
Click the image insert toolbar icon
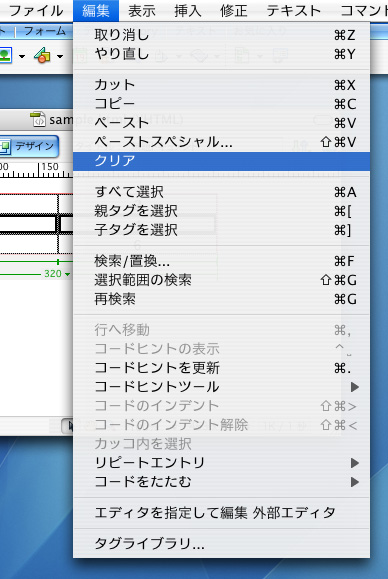tap(6, 55)
